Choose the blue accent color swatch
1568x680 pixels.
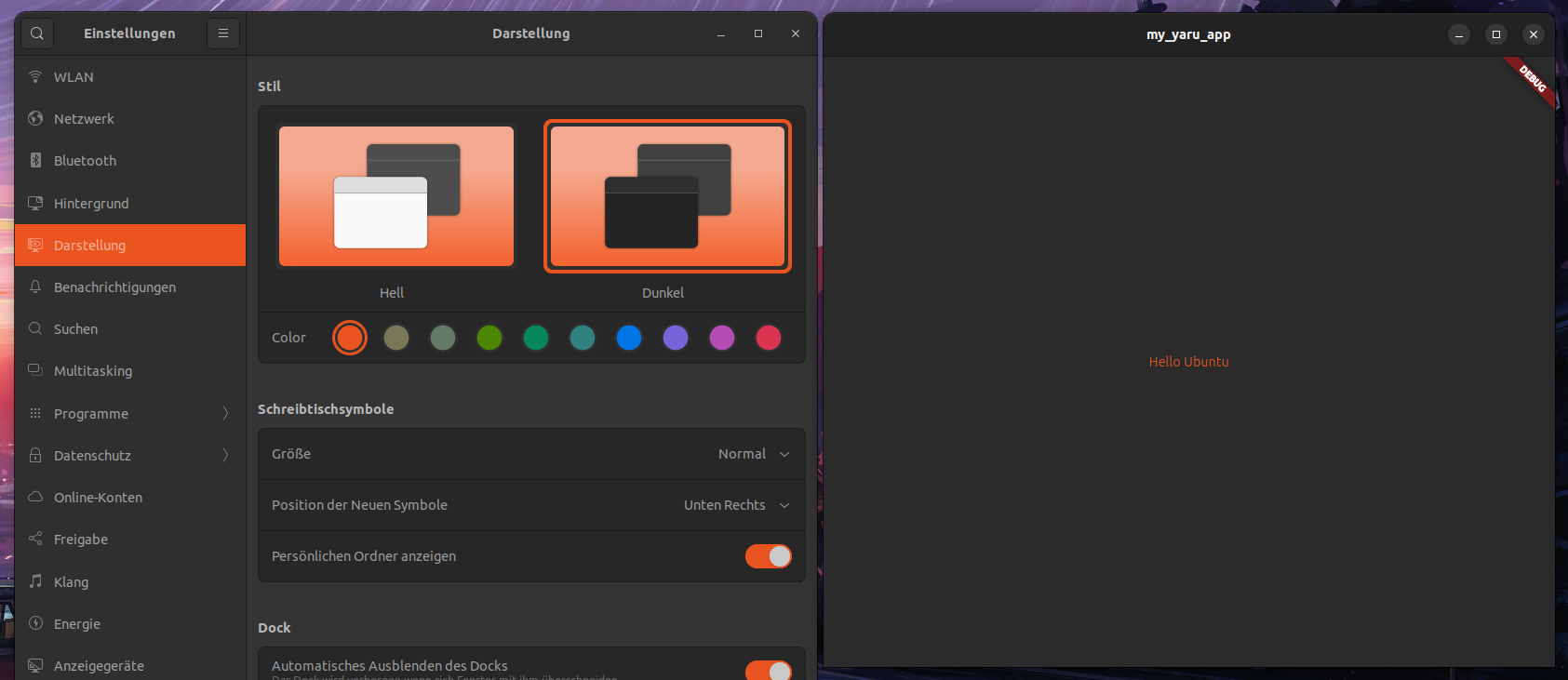629,338
